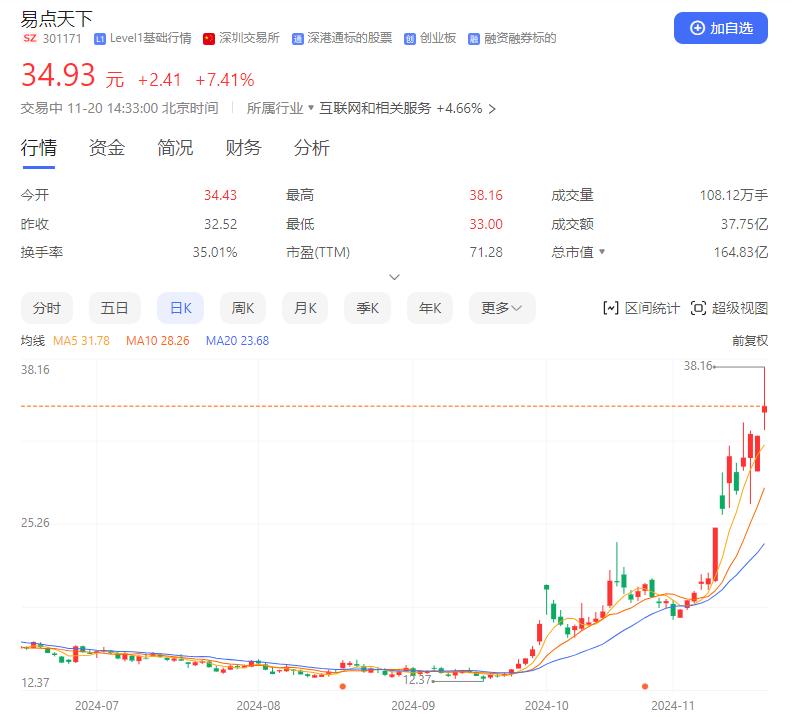Click the Level1基础行情 L1 badge icon
The height and width of the screenshot is (717, 792).
(99, 39)
